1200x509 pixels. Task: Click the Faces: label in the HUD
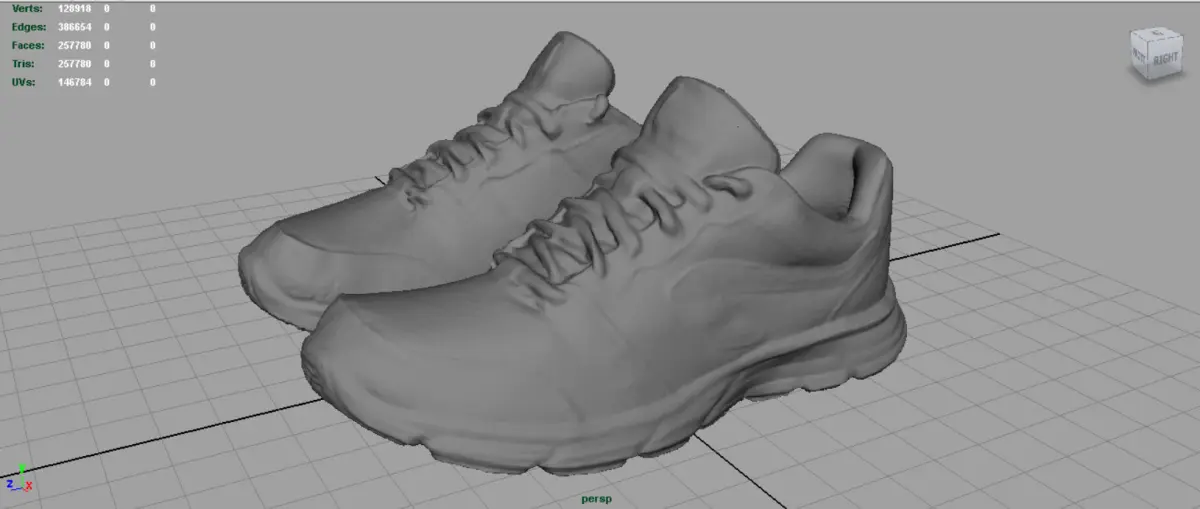[x=27, y=45]
